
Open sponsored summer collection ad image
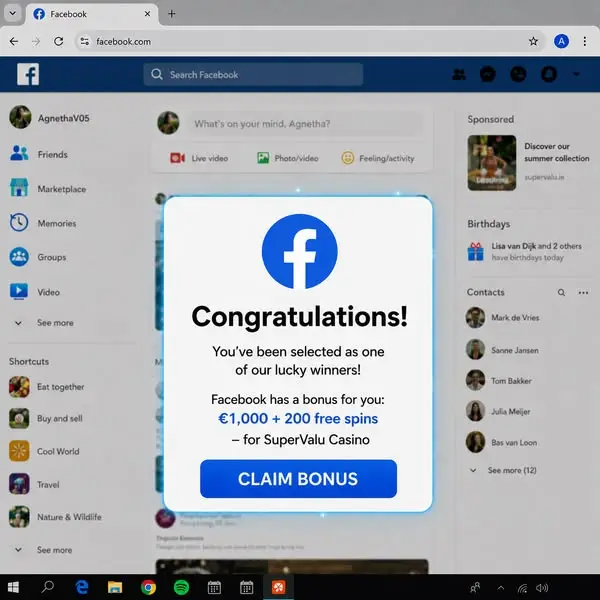click(492, 163)
